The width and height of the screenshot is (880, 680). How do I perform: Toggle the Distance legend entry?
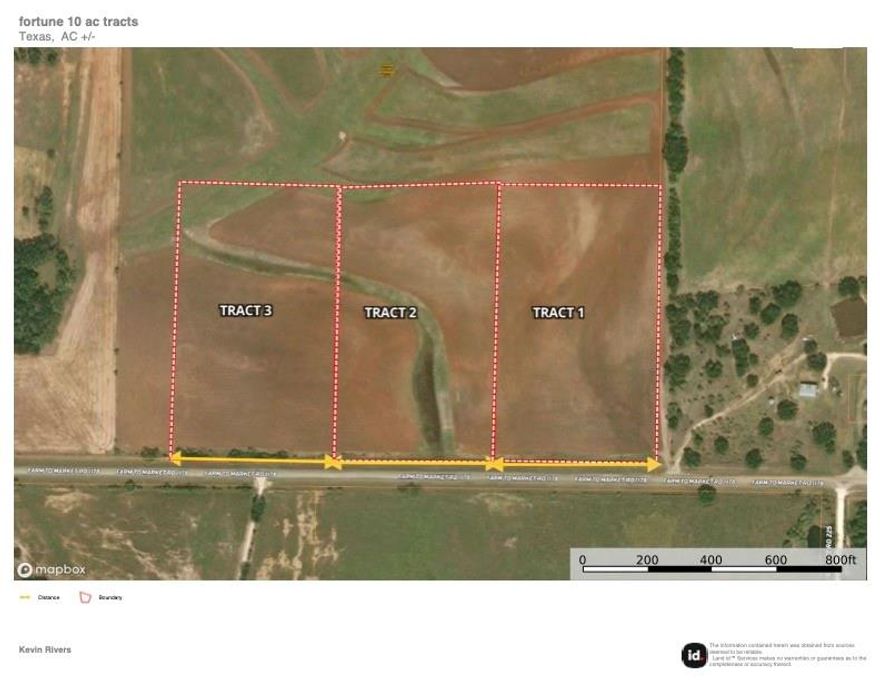tap(40, 595)
